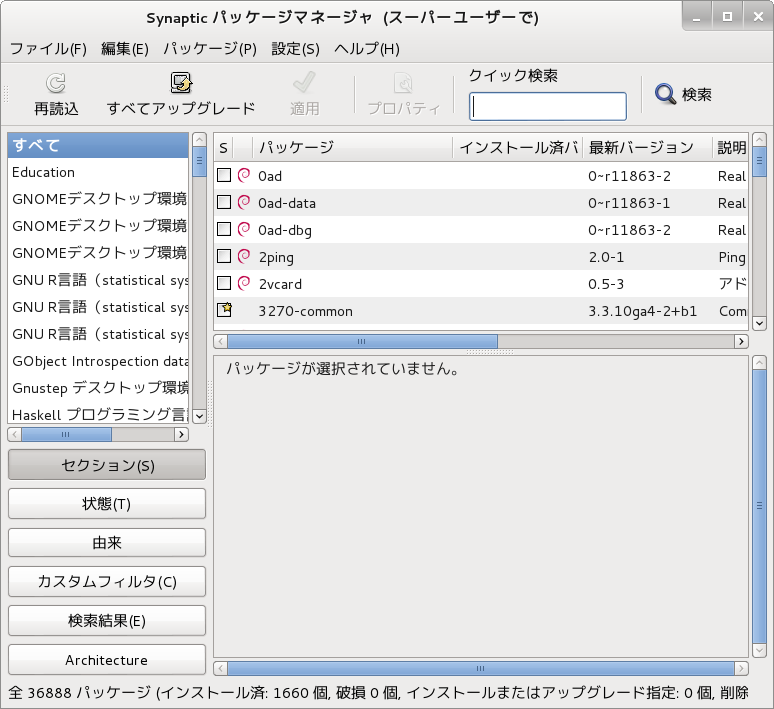Open the 設定(S) menu
The image size is (774, 709).
(x=296, y=49)
